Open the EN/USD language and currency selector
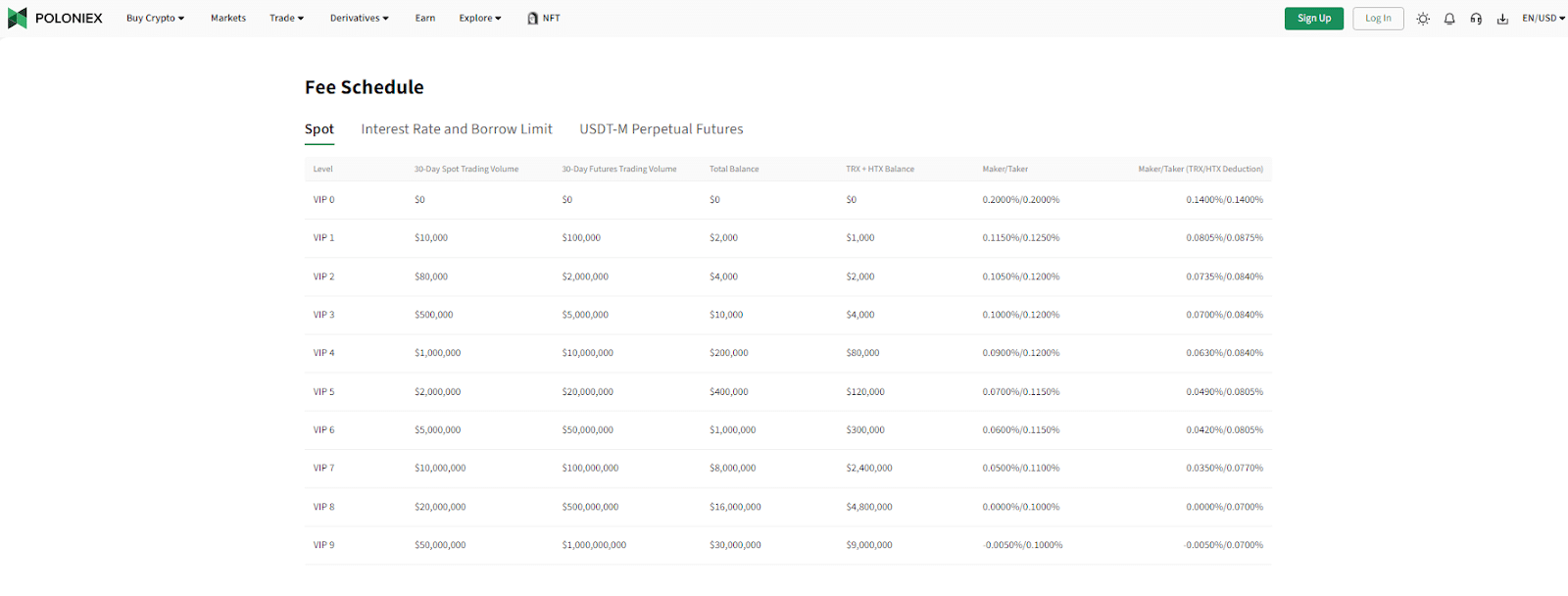The width and height of the screenshot is (1568, 596). tap(1543, 19)
